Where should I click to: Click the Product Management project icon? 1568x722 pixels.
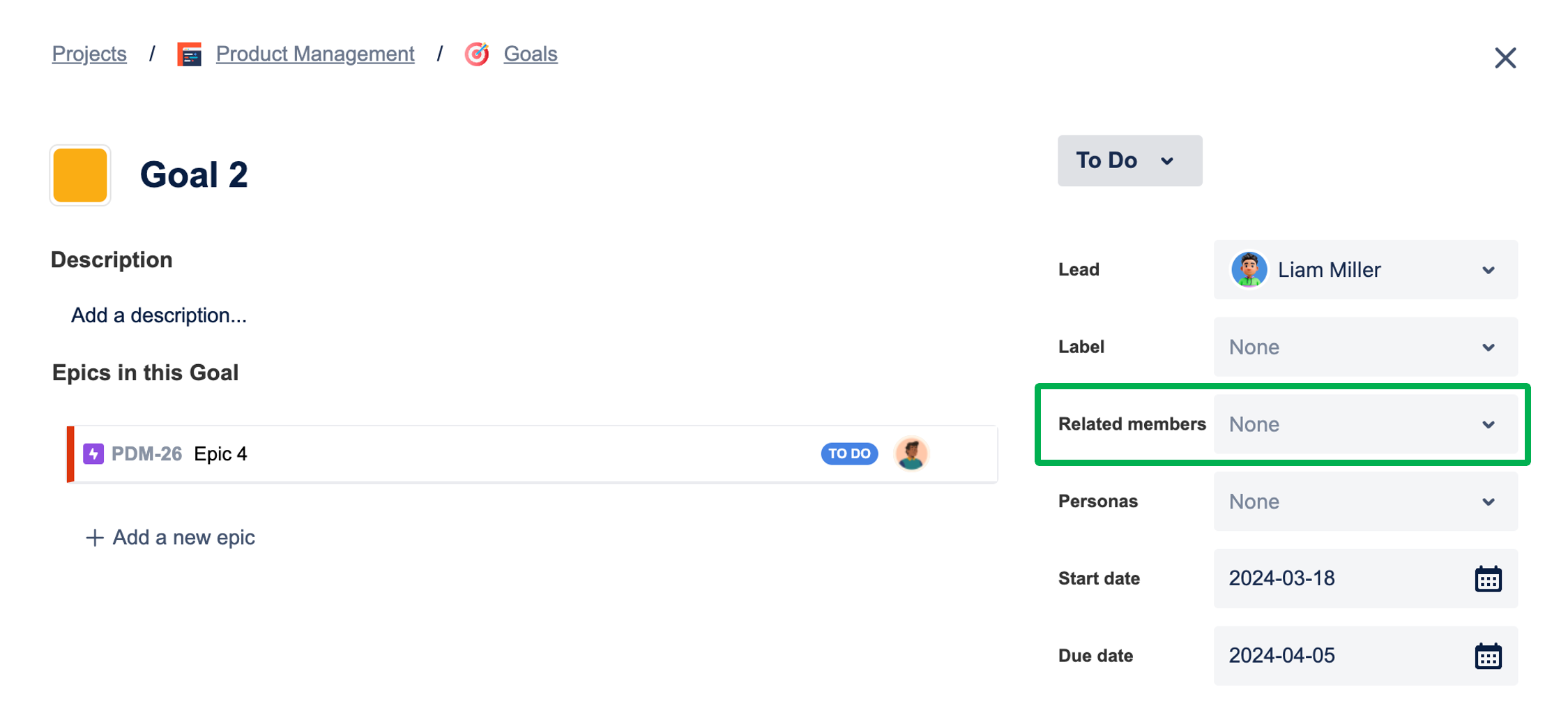[189, 54]
